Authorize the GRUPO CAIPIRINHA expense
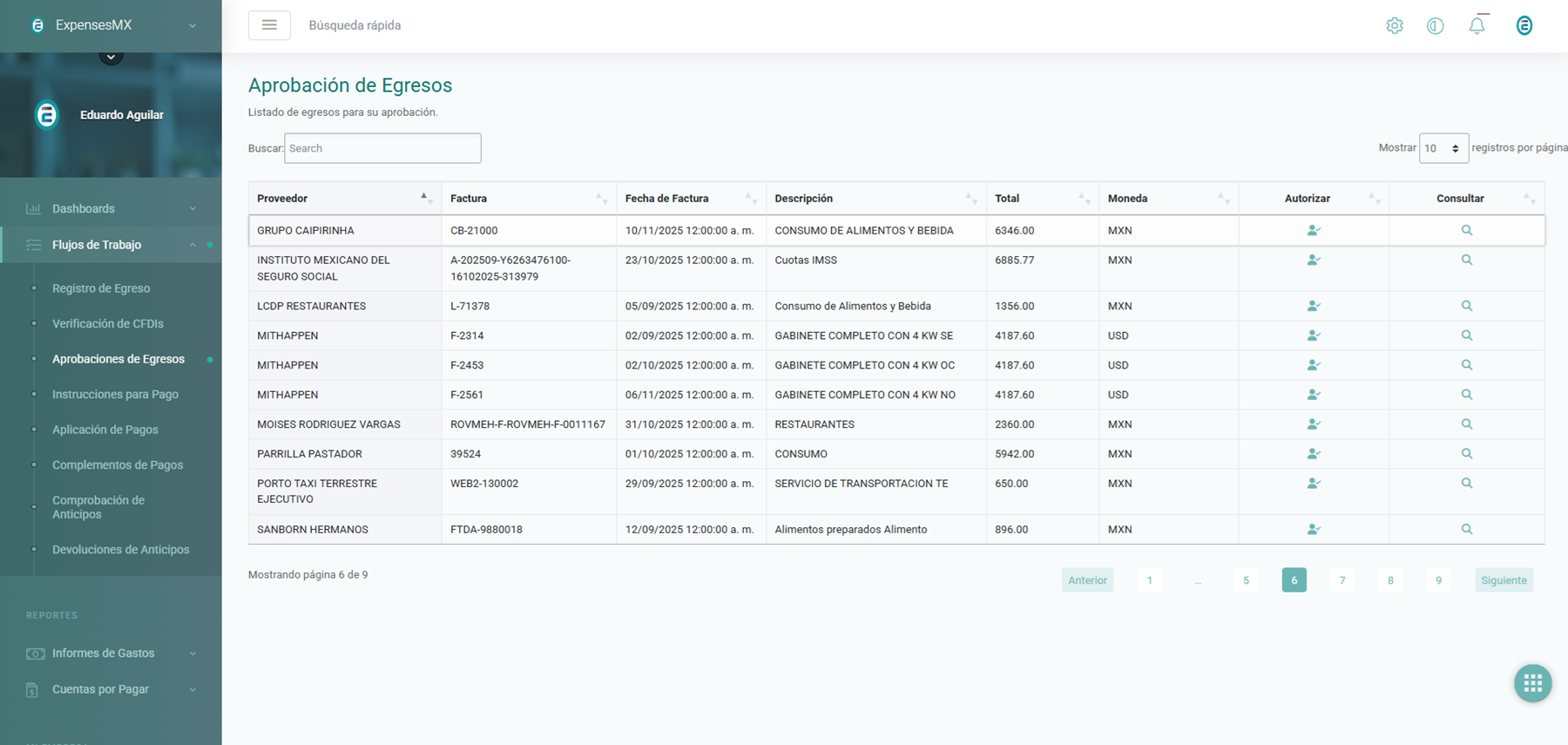Screen dimensions: 1568x745 click(1314, 230)
